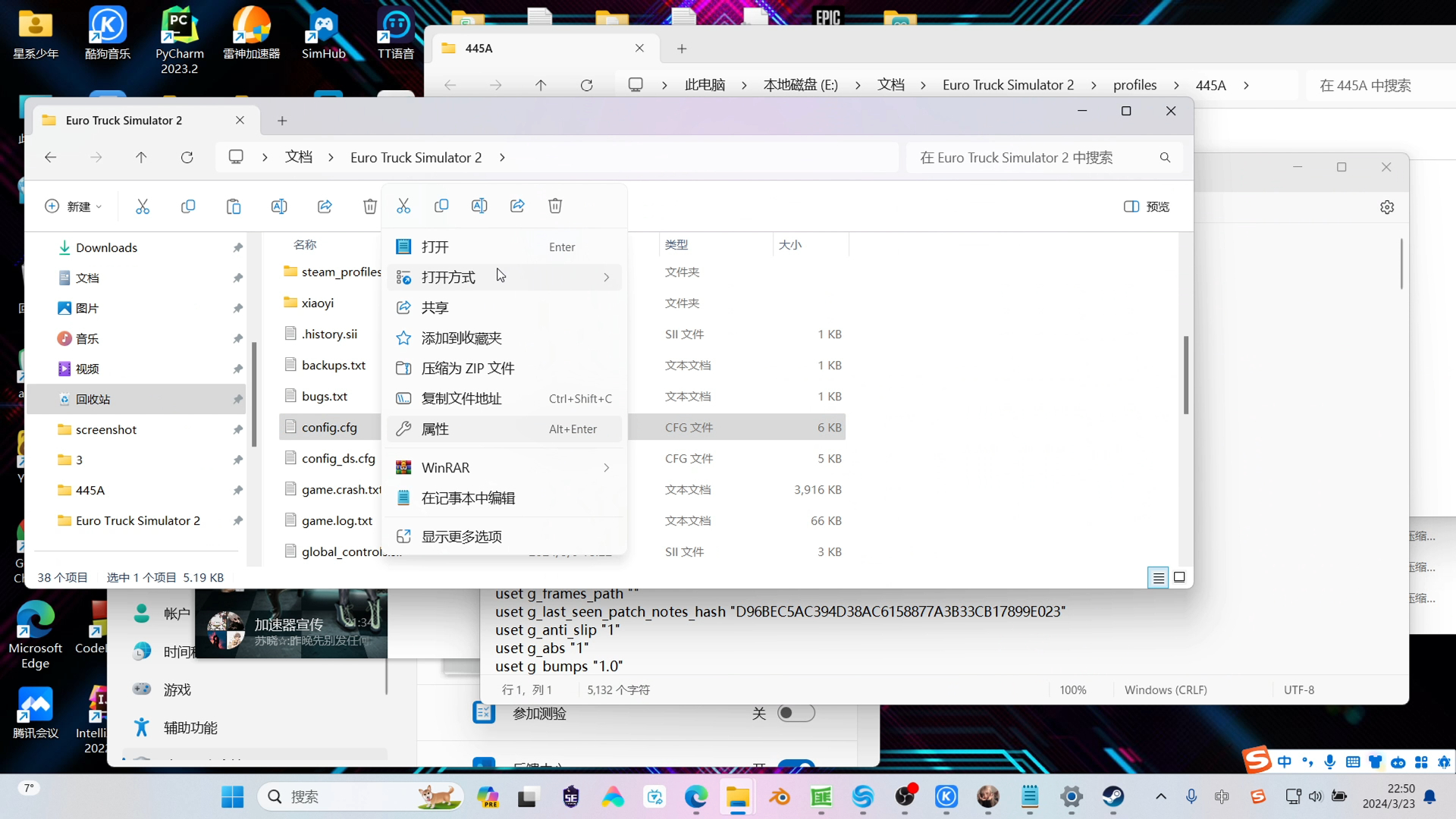Click the search box in the 445A window
Image resolution: width=1456 pixels, height=819 pixels.
pyautogui.click(x=1365, y=85)
